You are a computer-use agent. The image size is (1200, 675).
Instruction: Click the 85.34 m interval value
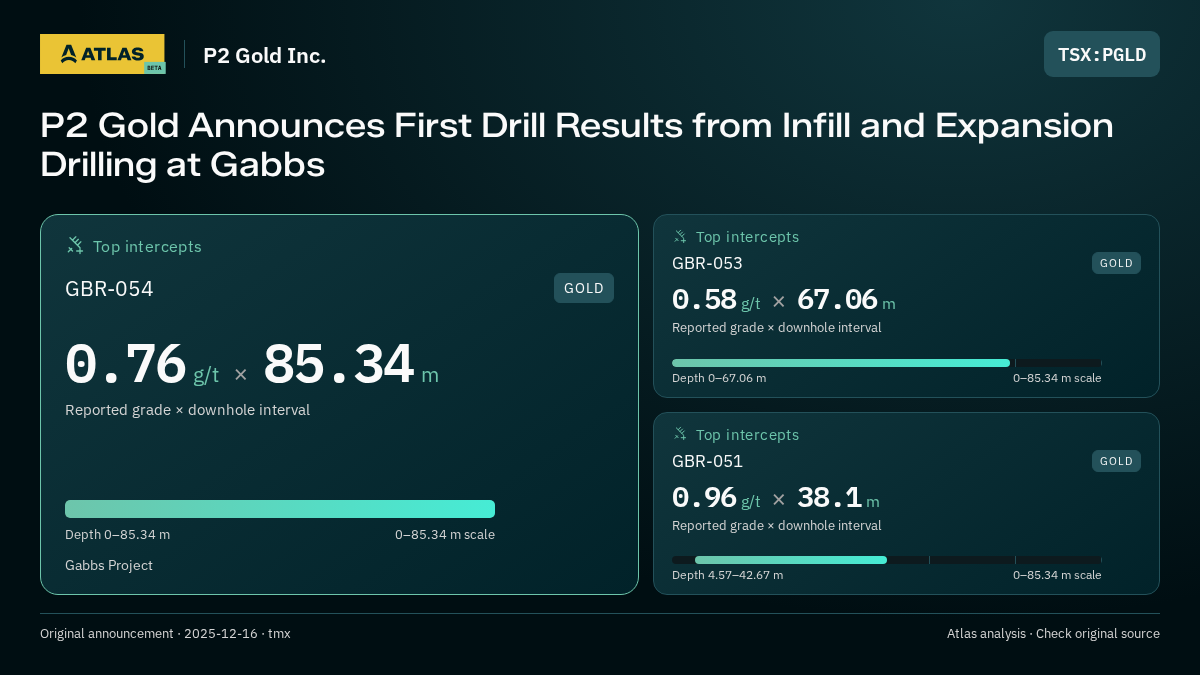(x=351, y=365)
